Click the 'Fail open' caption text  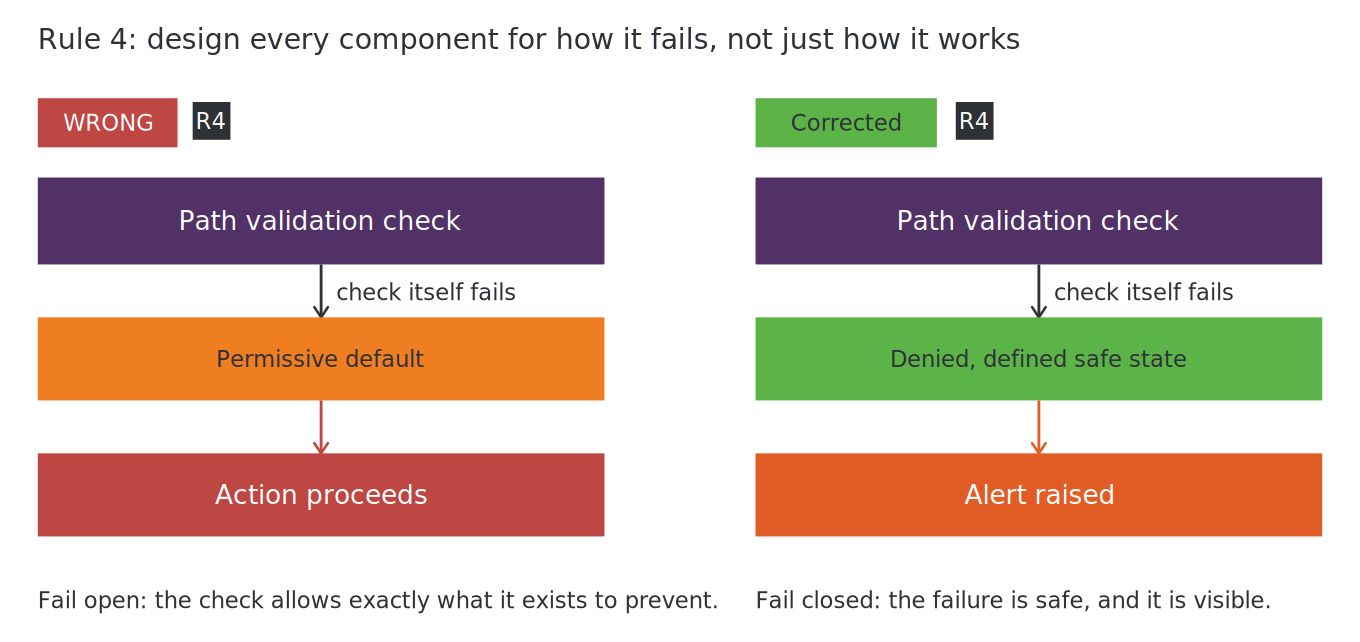point(378,601)
